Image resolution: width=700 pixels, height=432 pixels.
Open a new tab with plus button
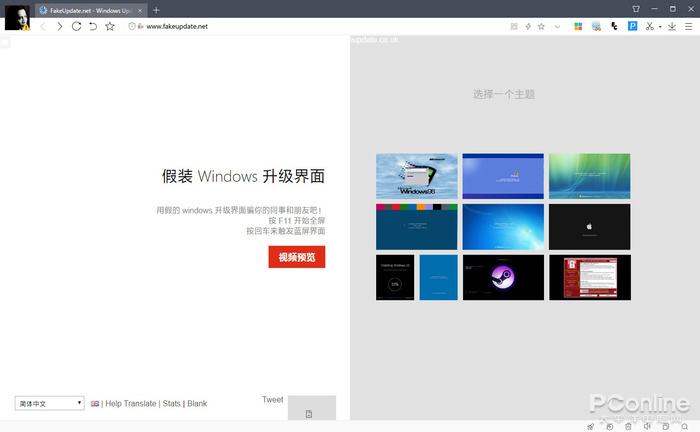point(156,10)
